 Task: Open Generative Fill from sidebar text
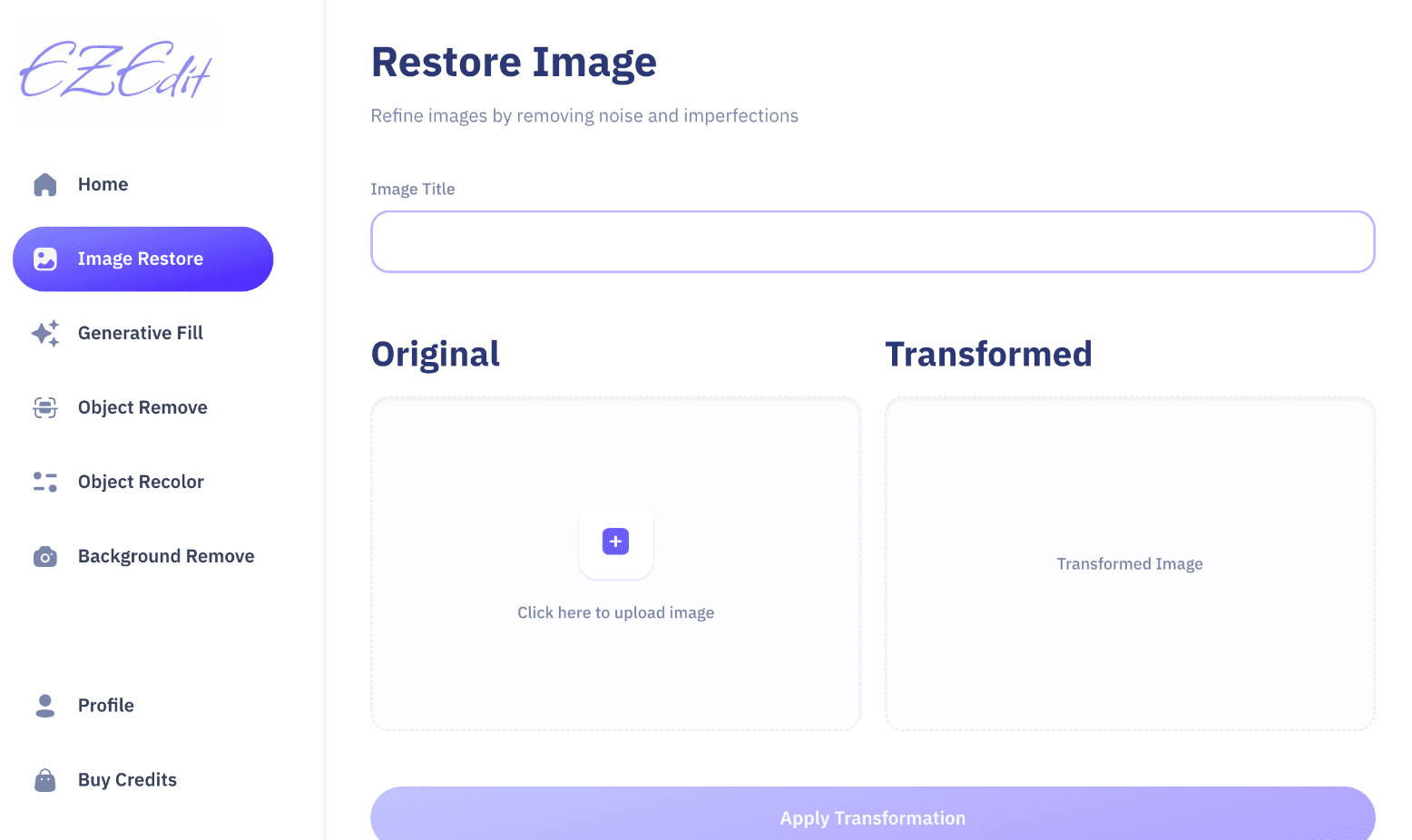click(x=141, y=334)
